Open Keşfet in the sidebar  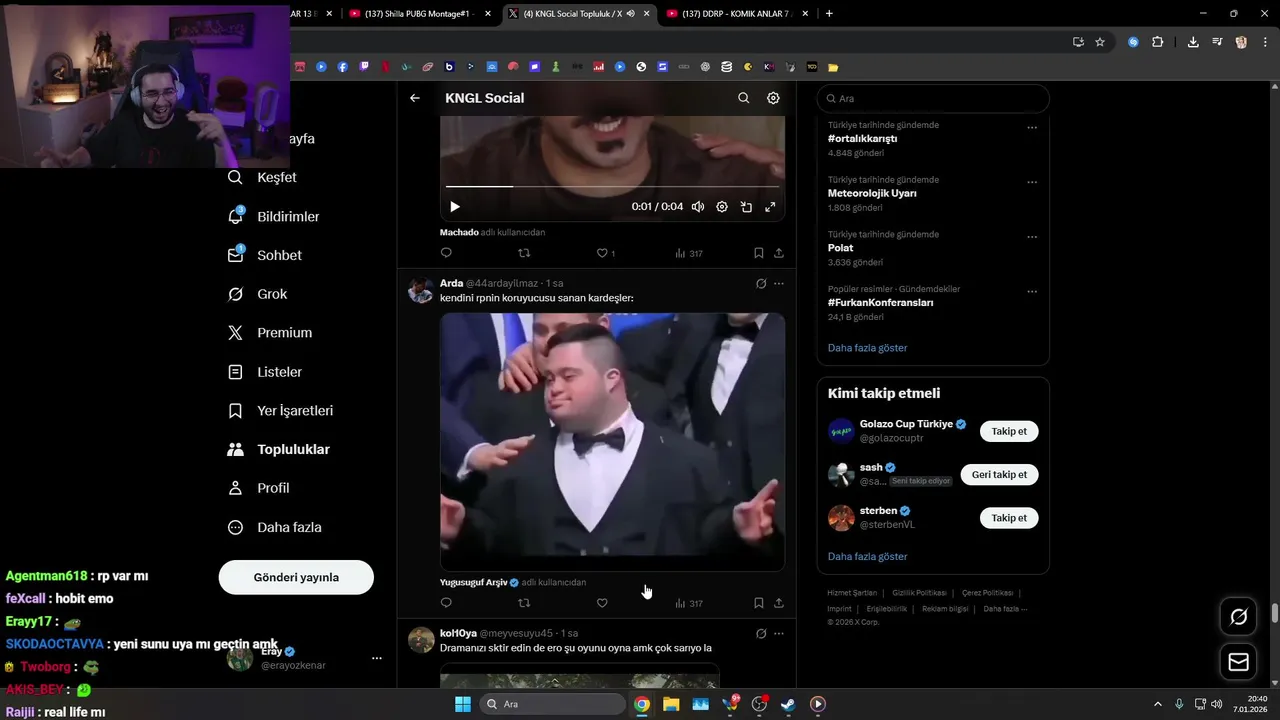262,177
